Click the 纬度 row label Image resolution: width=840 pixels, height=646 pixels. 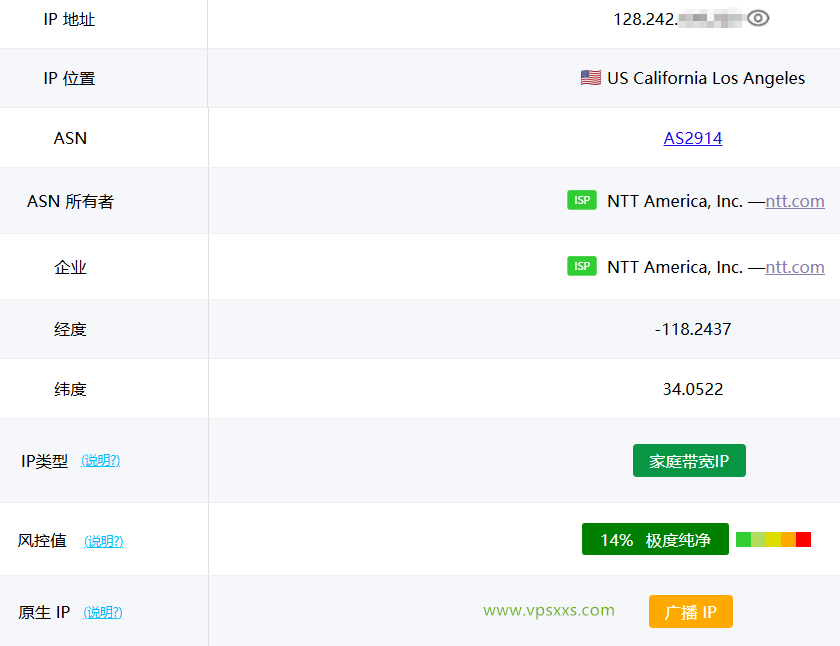(70, 389)
